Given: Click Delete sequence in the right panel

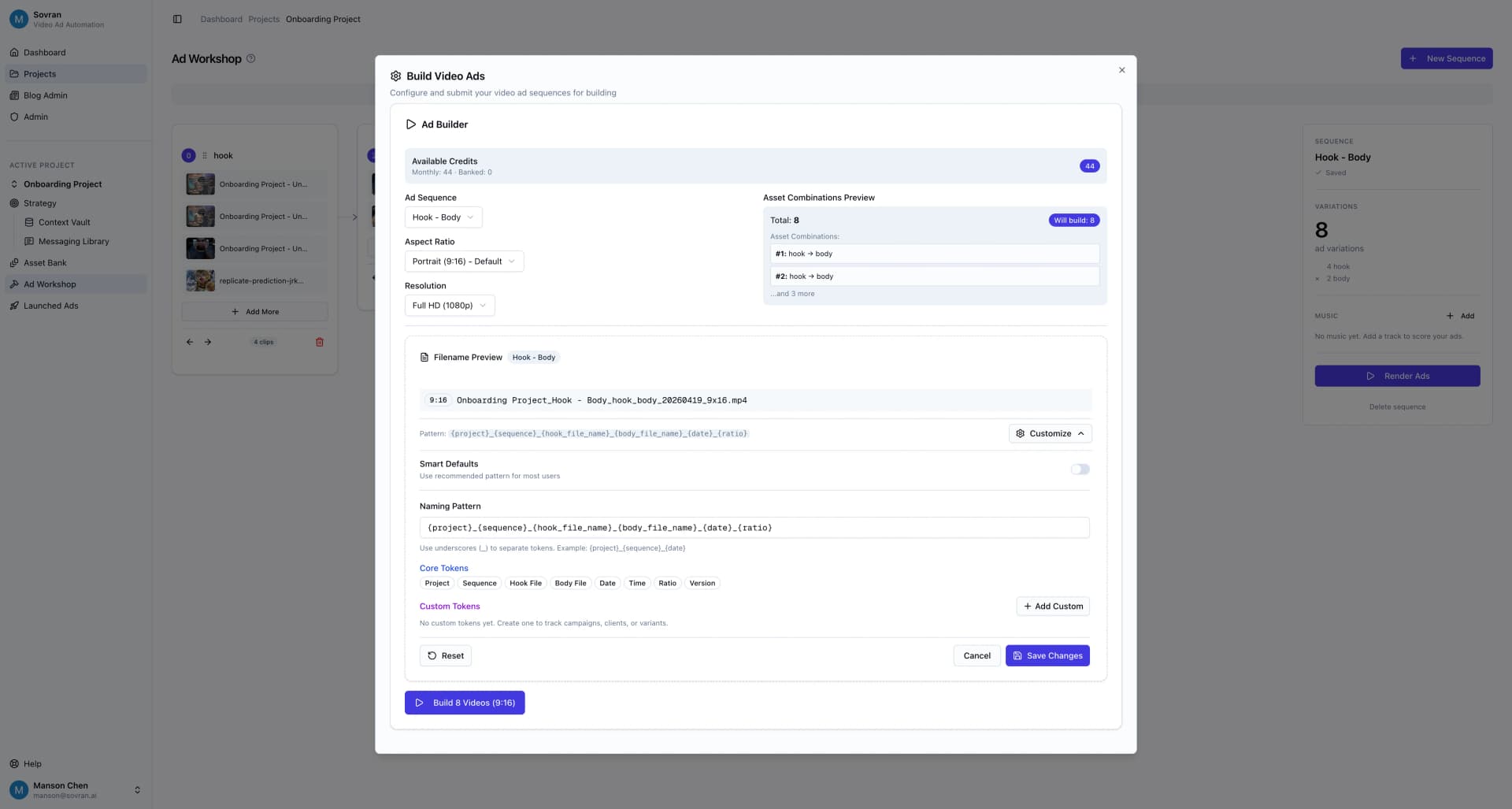Looking at the screenshot, I should point(1396,406).
